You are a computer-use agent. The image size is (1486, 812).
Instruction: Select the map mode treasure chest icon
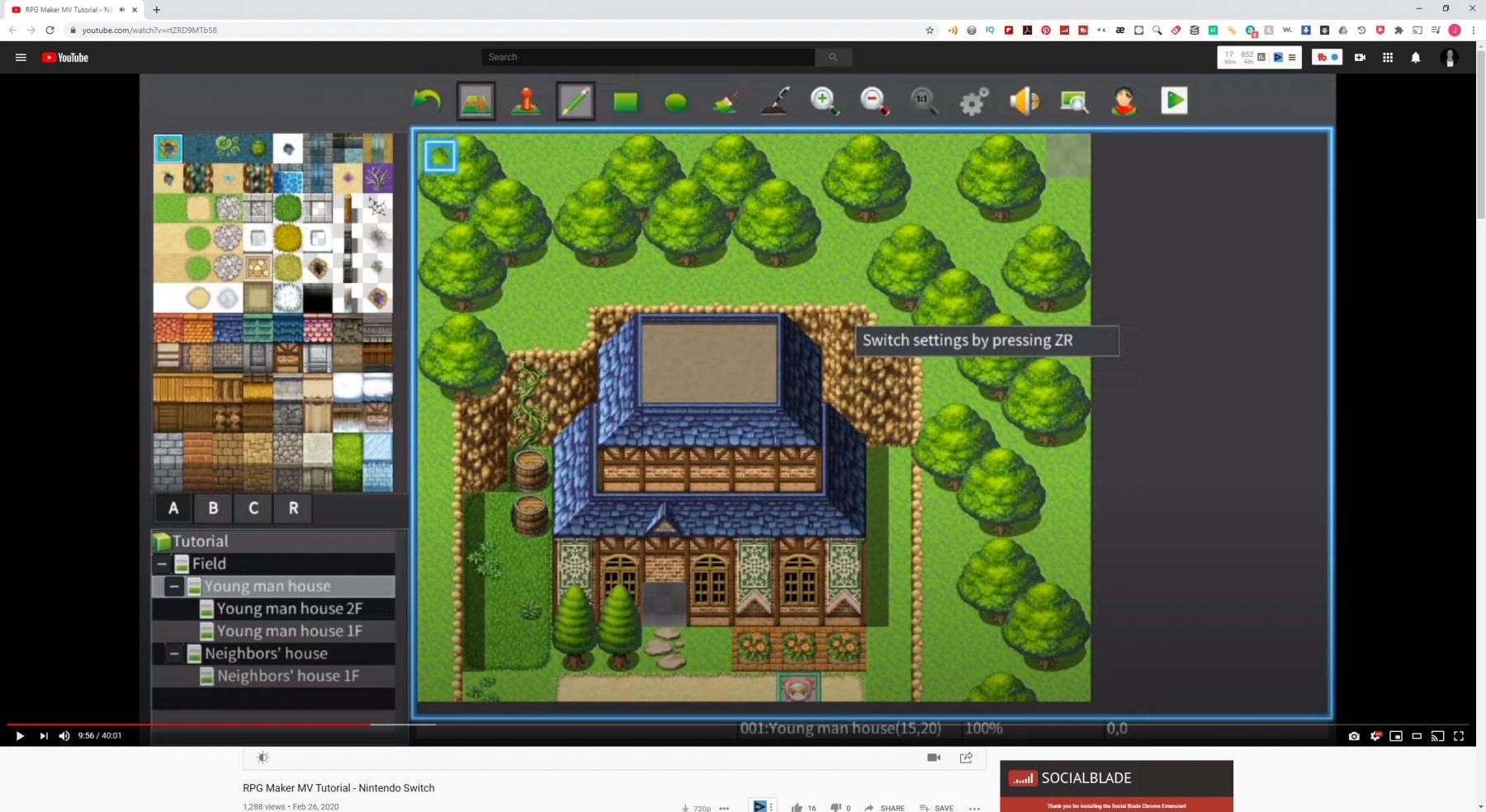point(476,101)
